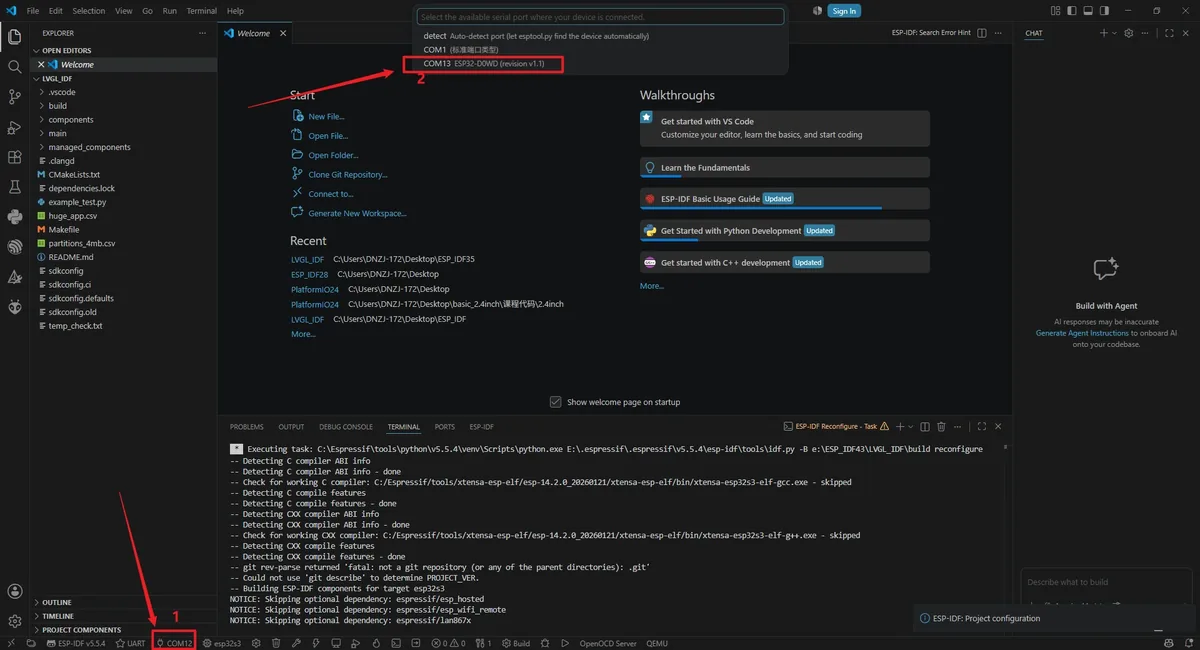This screenshot has width=1200, height=650.
Task: Open the Python view in activity bar
Action: 14,217
